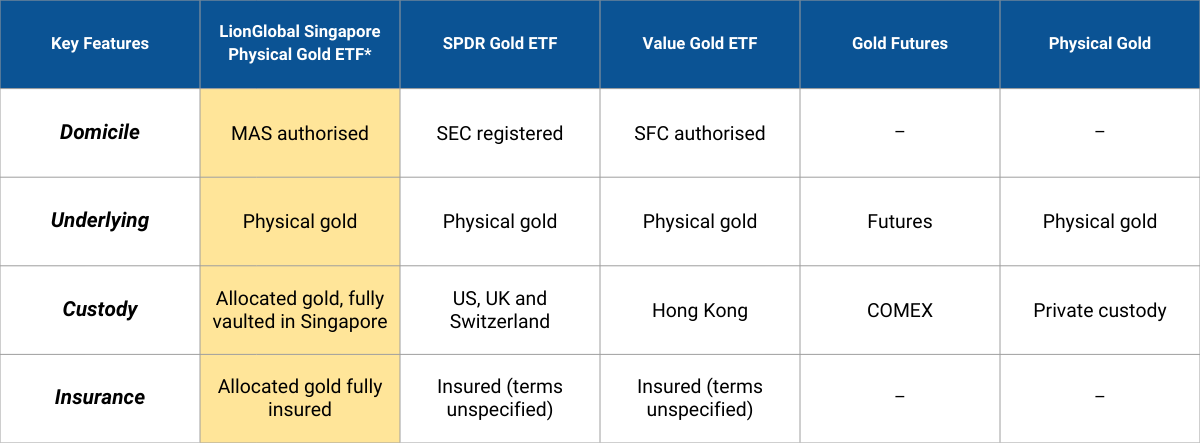Select the Domicile row label
Viewport: 1200px width, 443px height.
pyautogui.click(x=100, y=133)
